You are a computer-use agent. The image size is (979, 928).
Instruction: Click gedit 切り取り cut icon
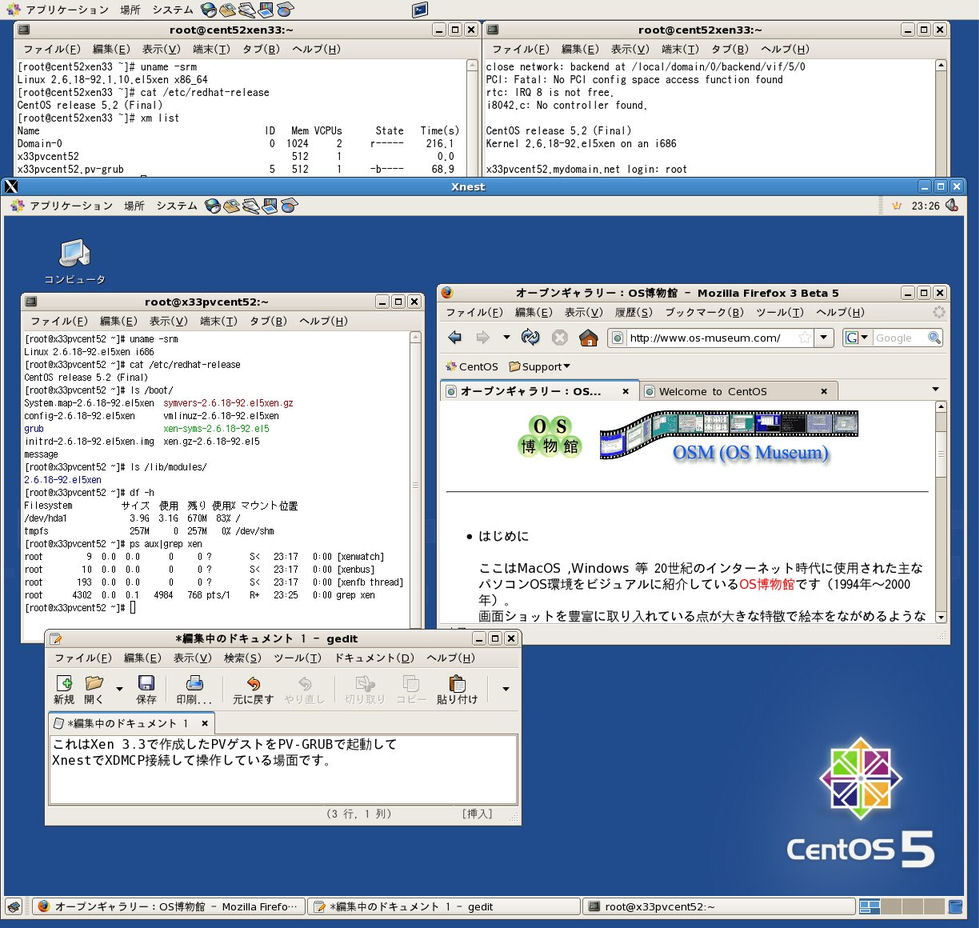coord(365,689)
